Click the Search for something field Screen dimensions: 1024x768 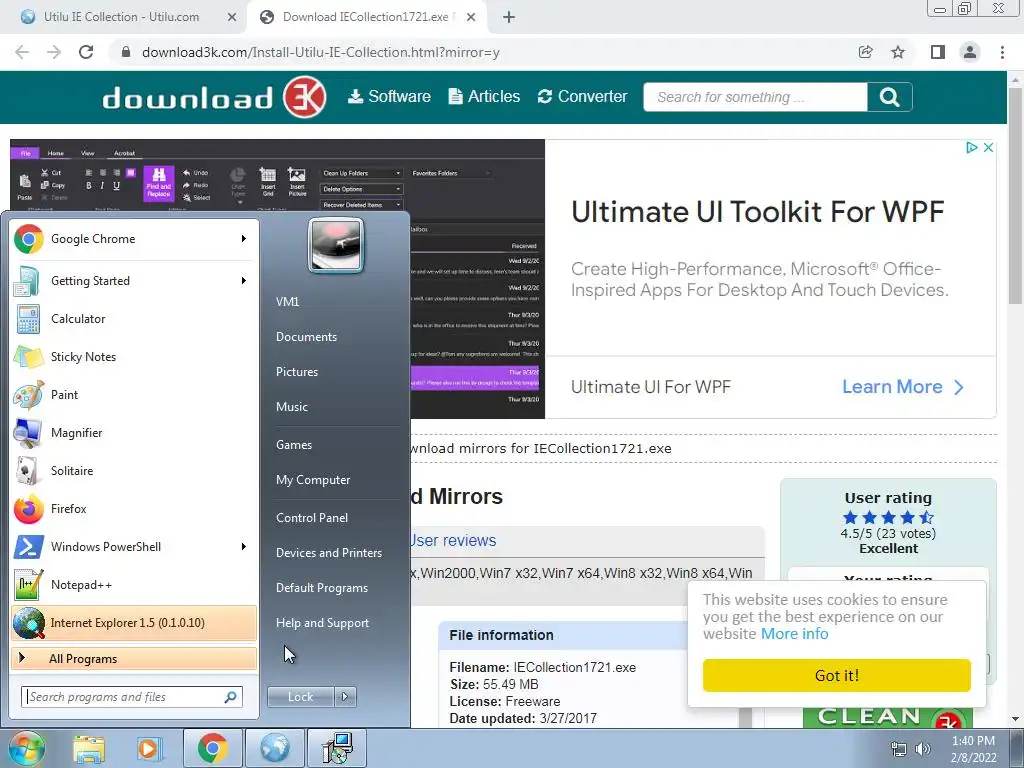coord(756,97)
